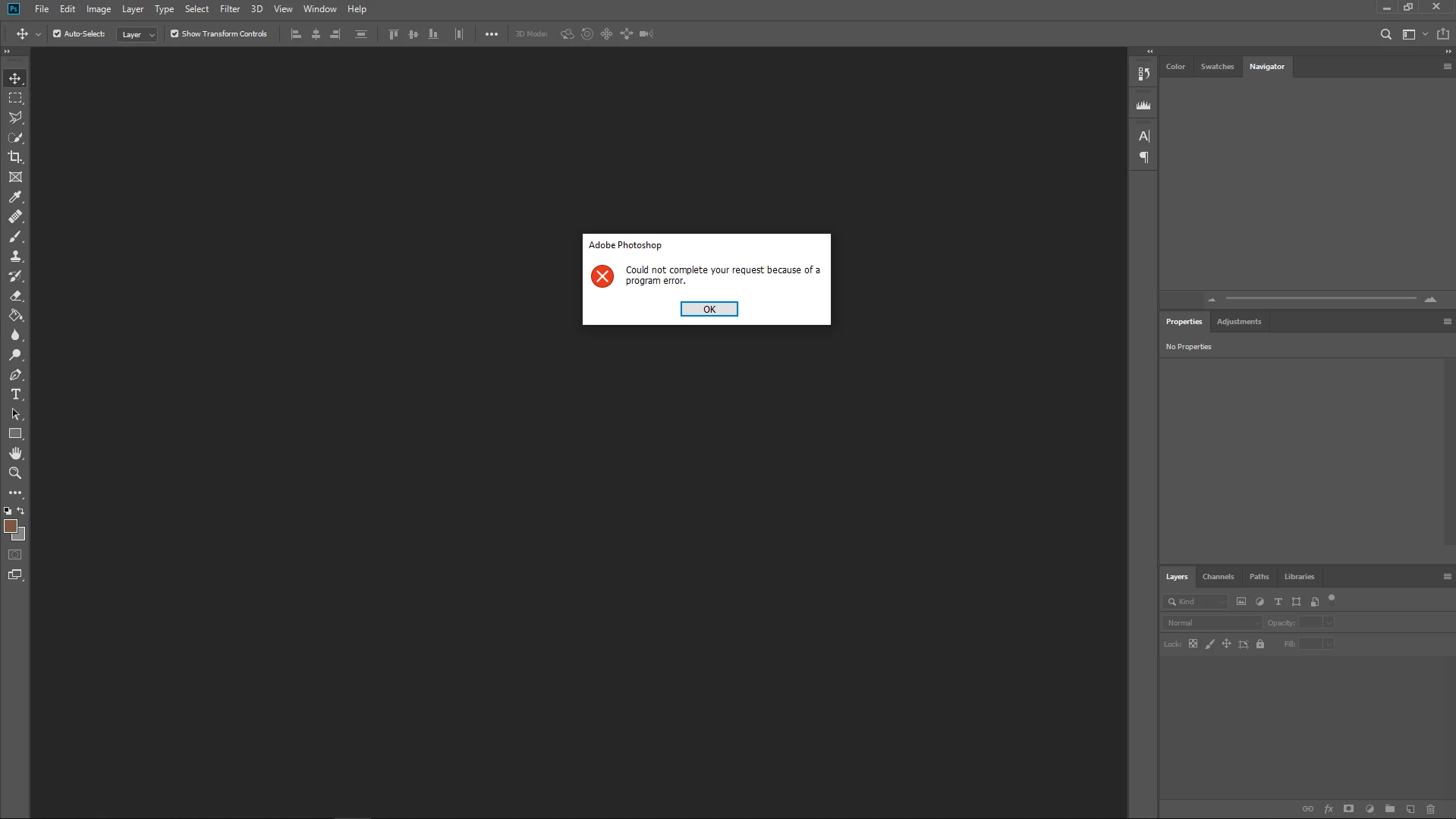Switch to the Swatches tab
1456x819 pixels.
1217,67
